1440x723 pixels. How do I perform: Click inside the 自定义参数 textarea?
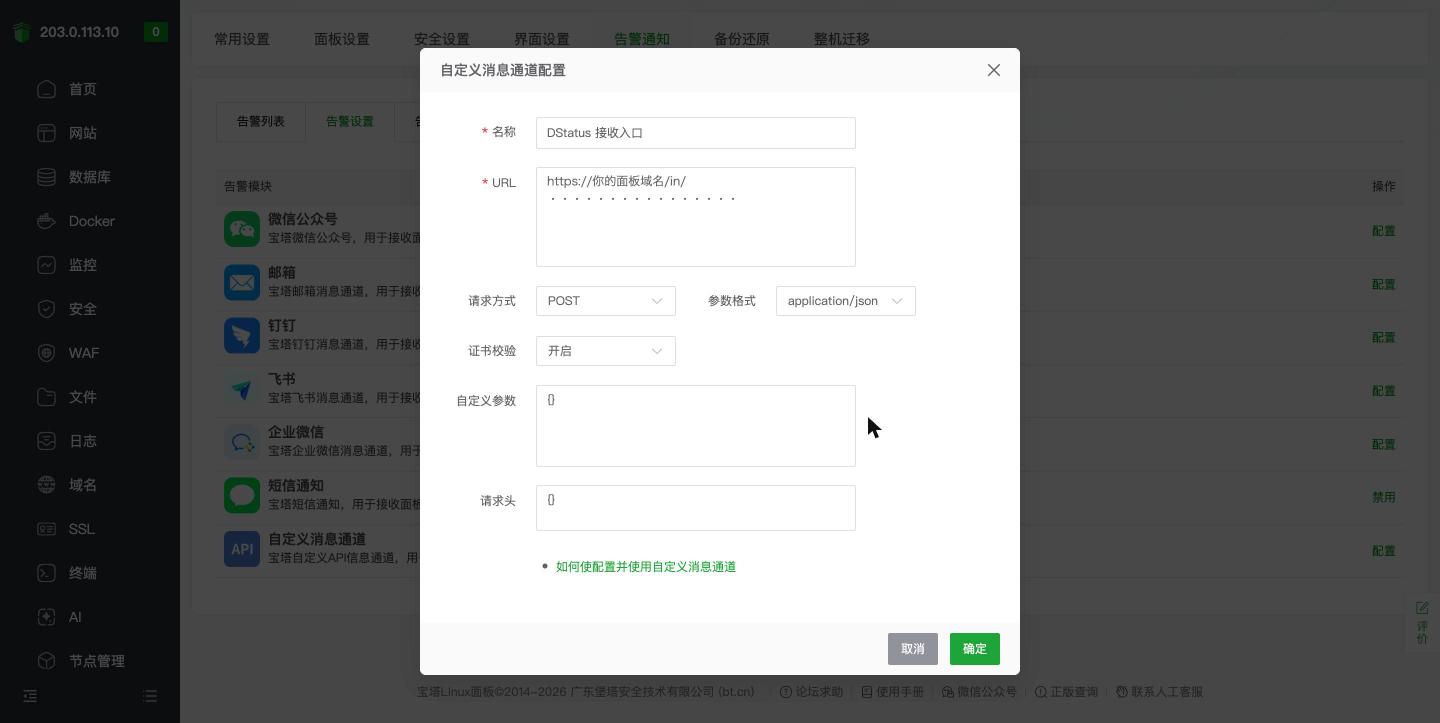point(696,426)
